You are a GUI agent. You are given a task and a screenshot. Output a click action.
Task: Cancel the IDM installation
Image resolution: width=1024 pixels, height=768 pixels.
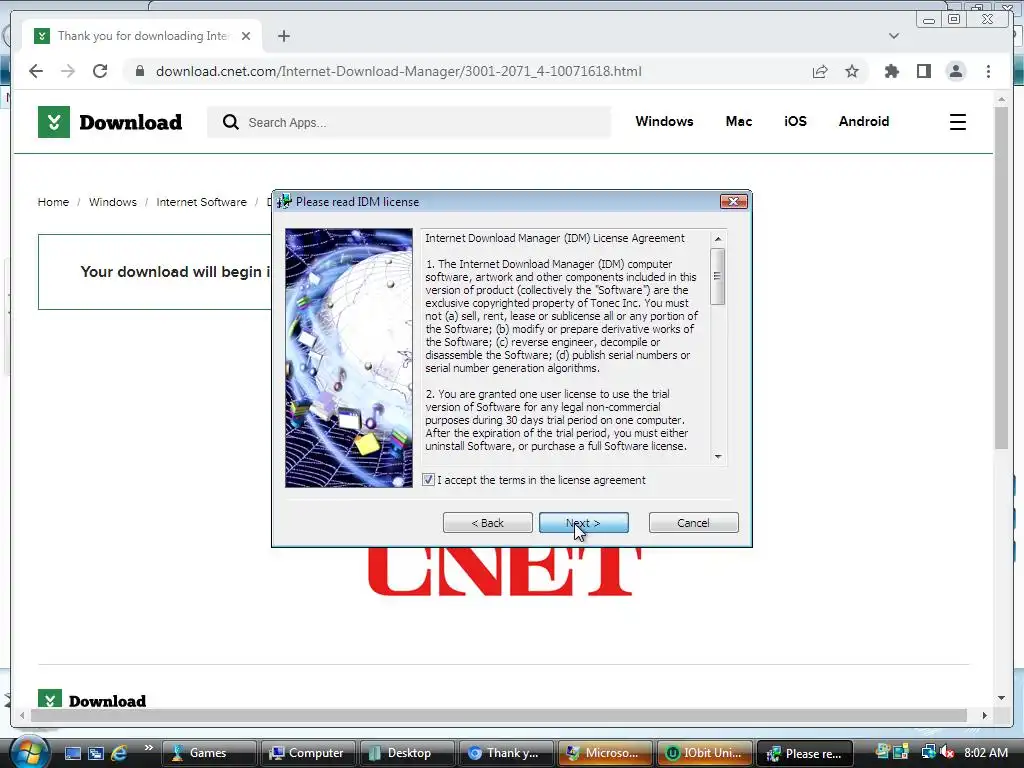pos(694,522)
